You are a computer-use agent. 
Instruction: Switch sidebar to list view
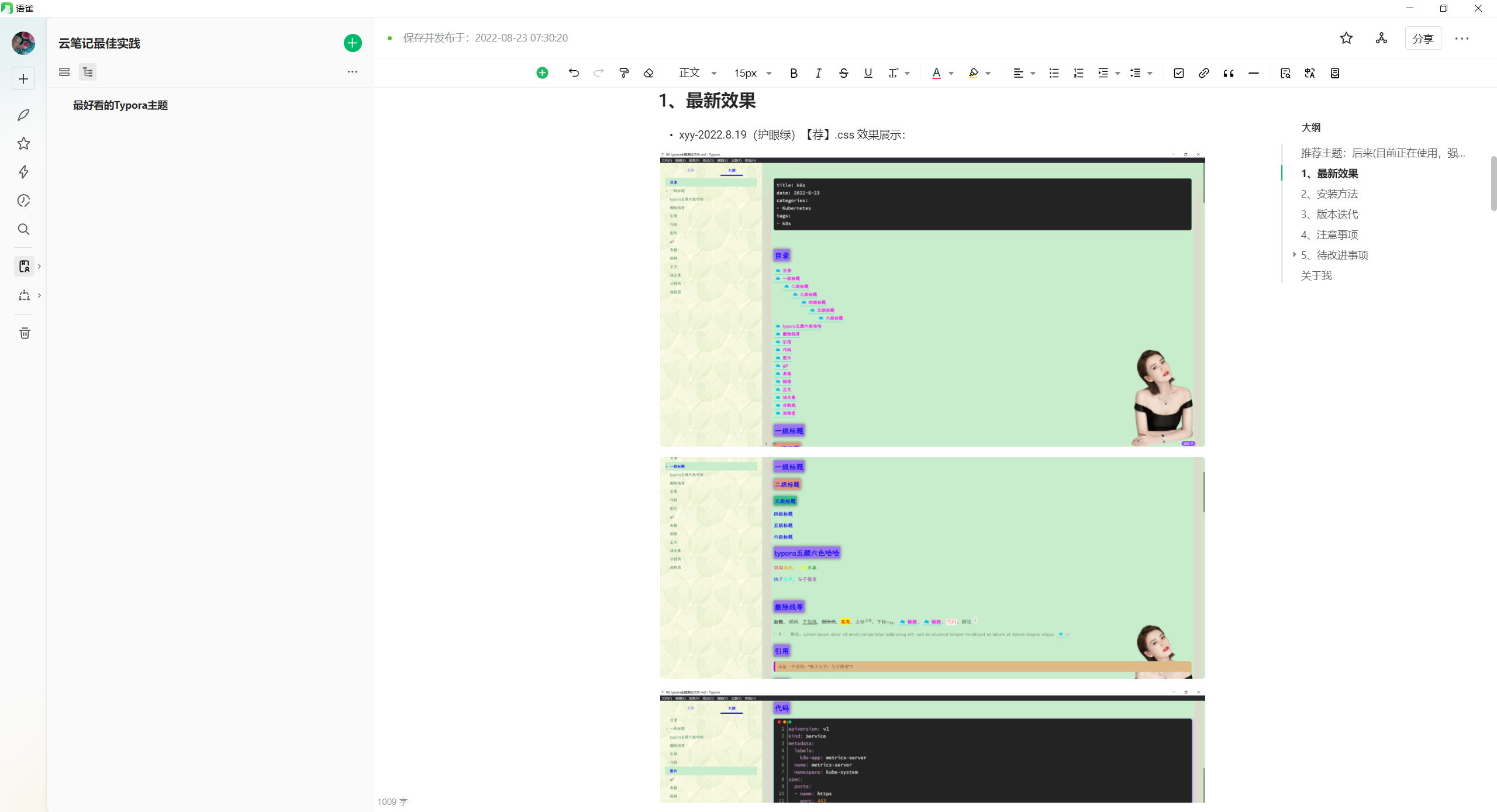pos(64,72)
